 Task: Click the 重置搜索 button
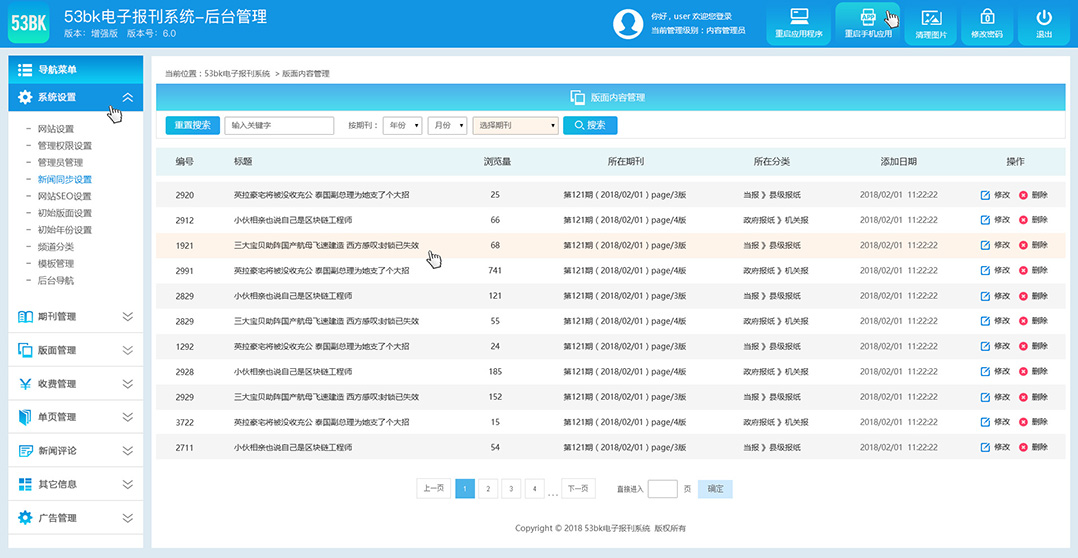192,126
